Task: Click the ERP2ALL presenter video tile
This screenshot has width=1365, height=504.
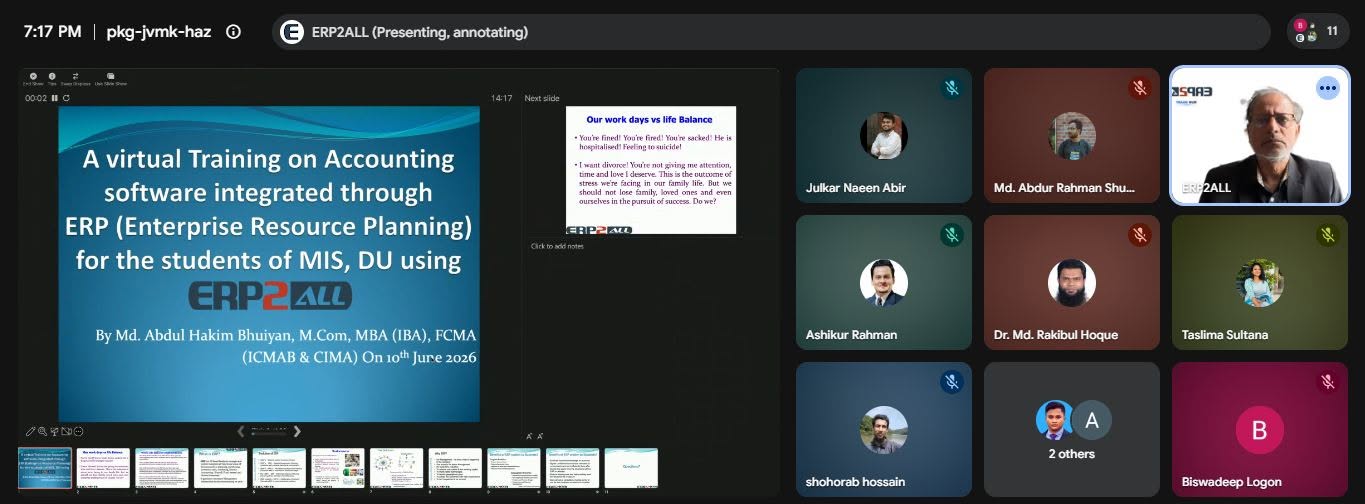Action: click(x=1260, y=136)
